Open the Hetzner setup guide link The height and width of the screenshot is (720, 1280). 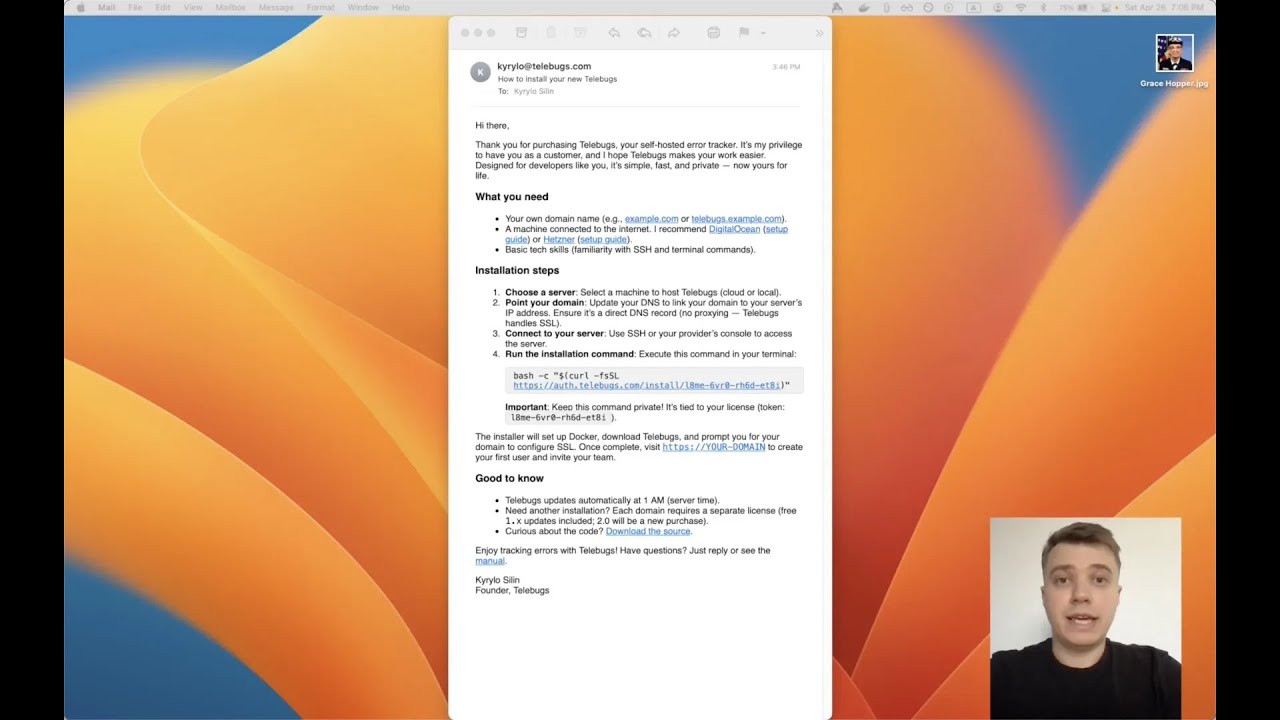pyautogui.click(x=603, y=240)
